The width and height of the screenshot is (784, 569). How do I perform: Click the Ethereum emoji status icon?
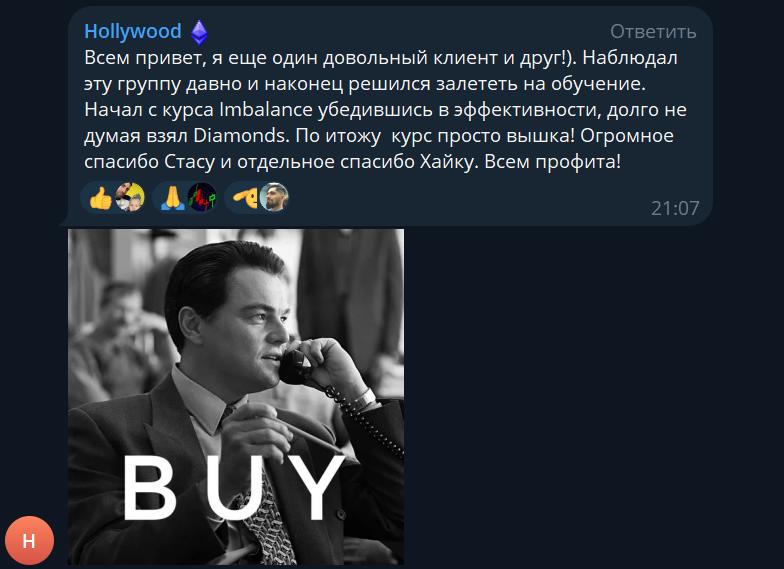coord(200,32)
